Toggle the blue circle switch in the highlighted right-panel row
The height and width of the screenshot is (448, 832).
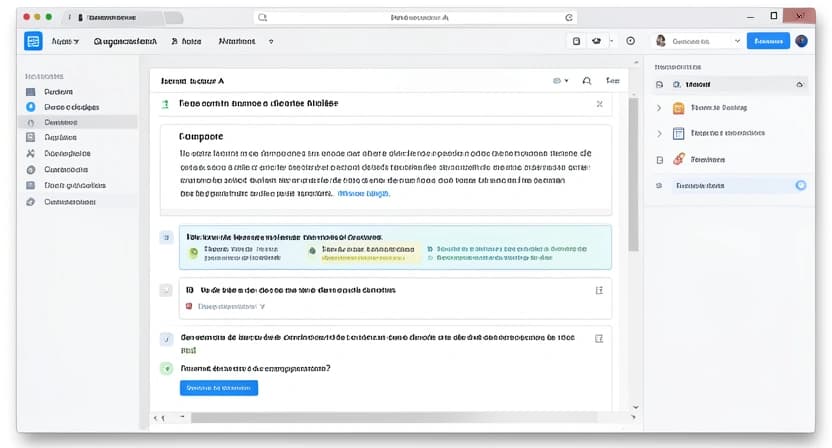[x=801, y=185]
